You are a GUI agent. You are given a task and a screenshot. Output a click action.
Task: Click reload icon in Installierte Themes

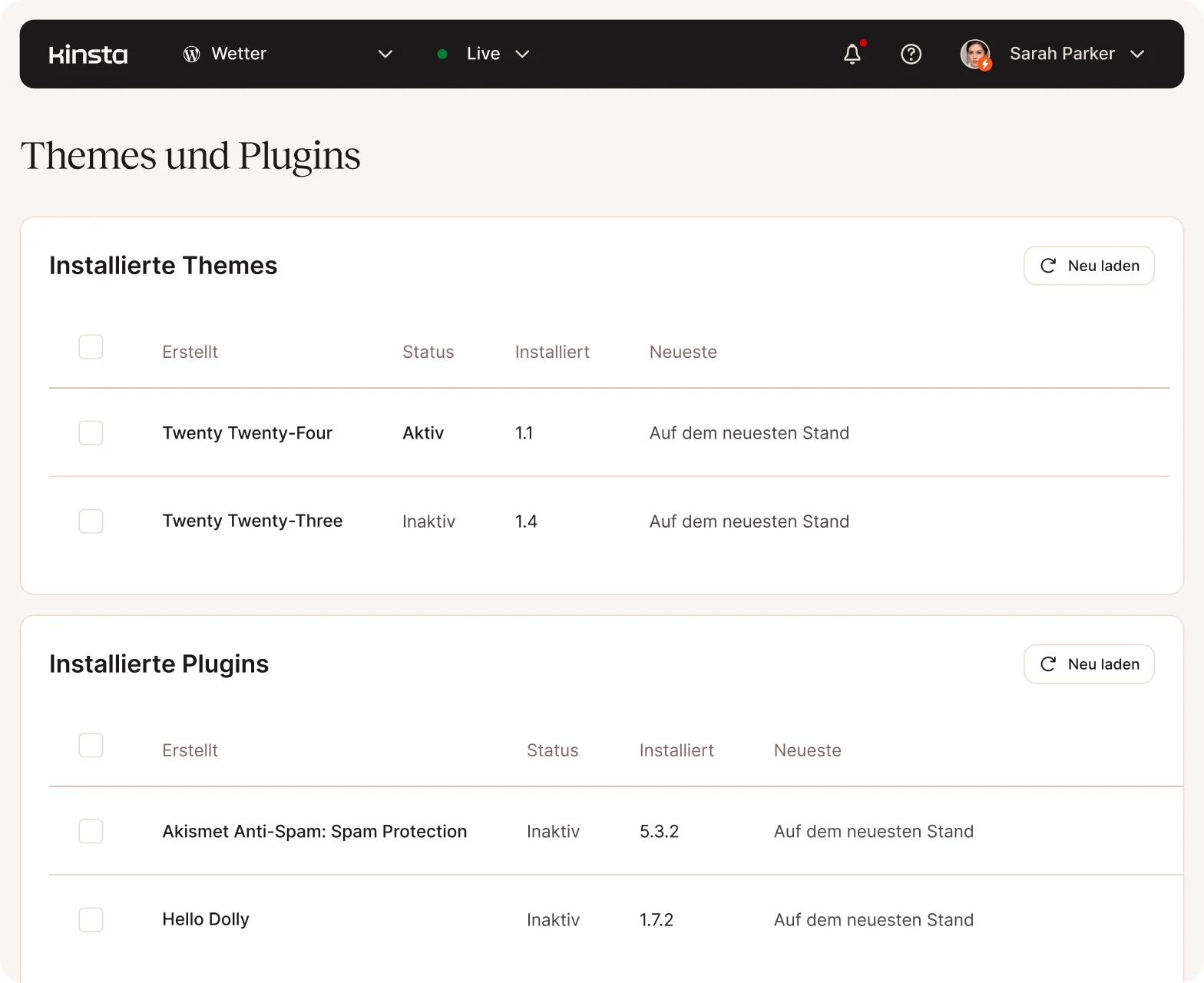tap(1048, 266)
